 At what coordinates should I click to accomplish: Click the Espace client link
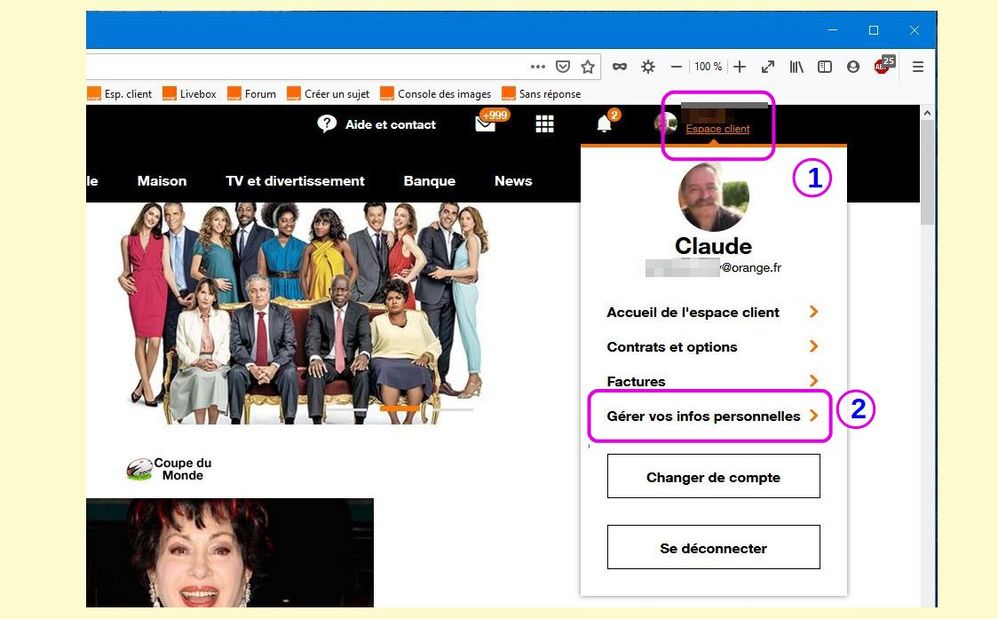[x=717, y=129]
